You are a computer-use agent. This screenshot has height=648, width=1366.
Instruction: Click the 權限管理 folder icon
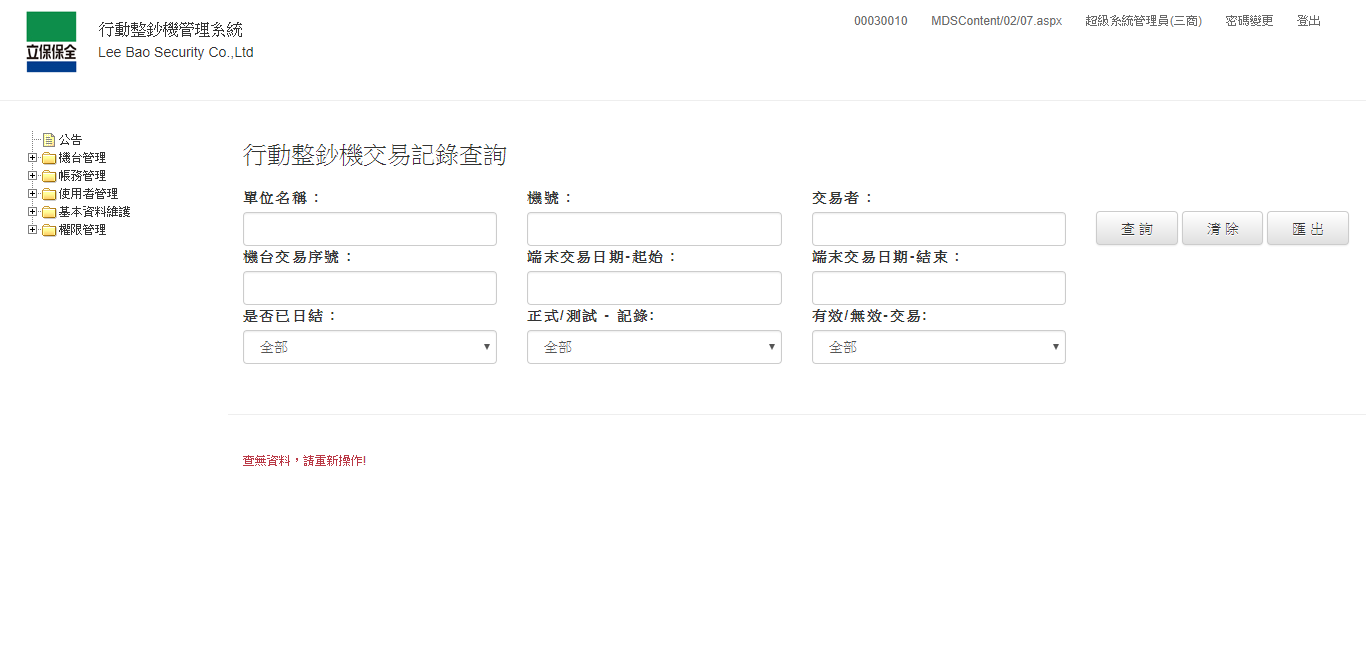(49, 230)
